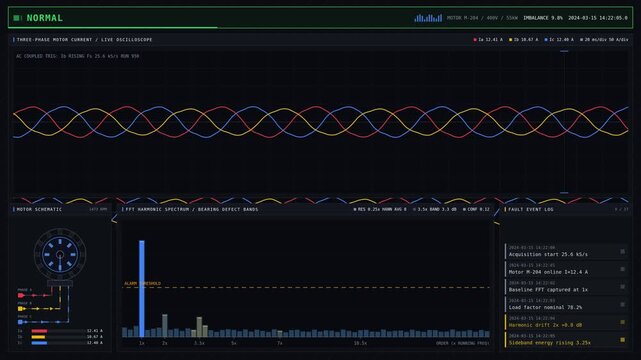Click the blue Ic legend marker
This screenshot has height=360, width=641.
click(546, 40)
